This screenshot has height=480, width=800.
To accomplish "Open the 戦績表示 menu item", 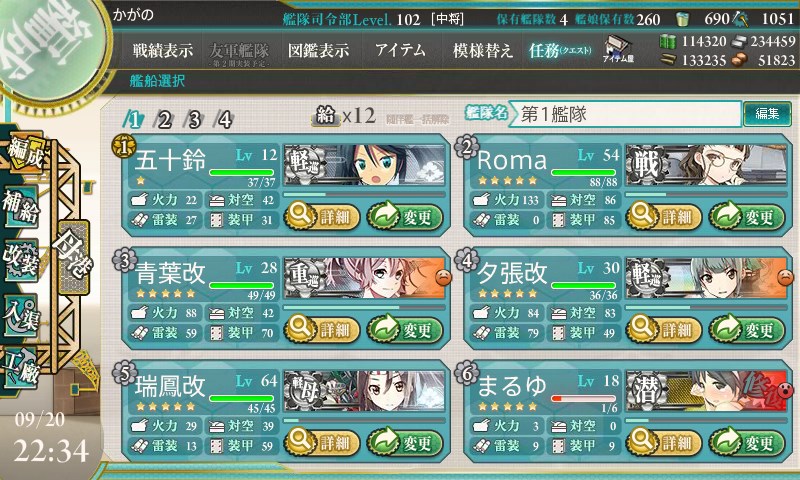I will 163,50.
